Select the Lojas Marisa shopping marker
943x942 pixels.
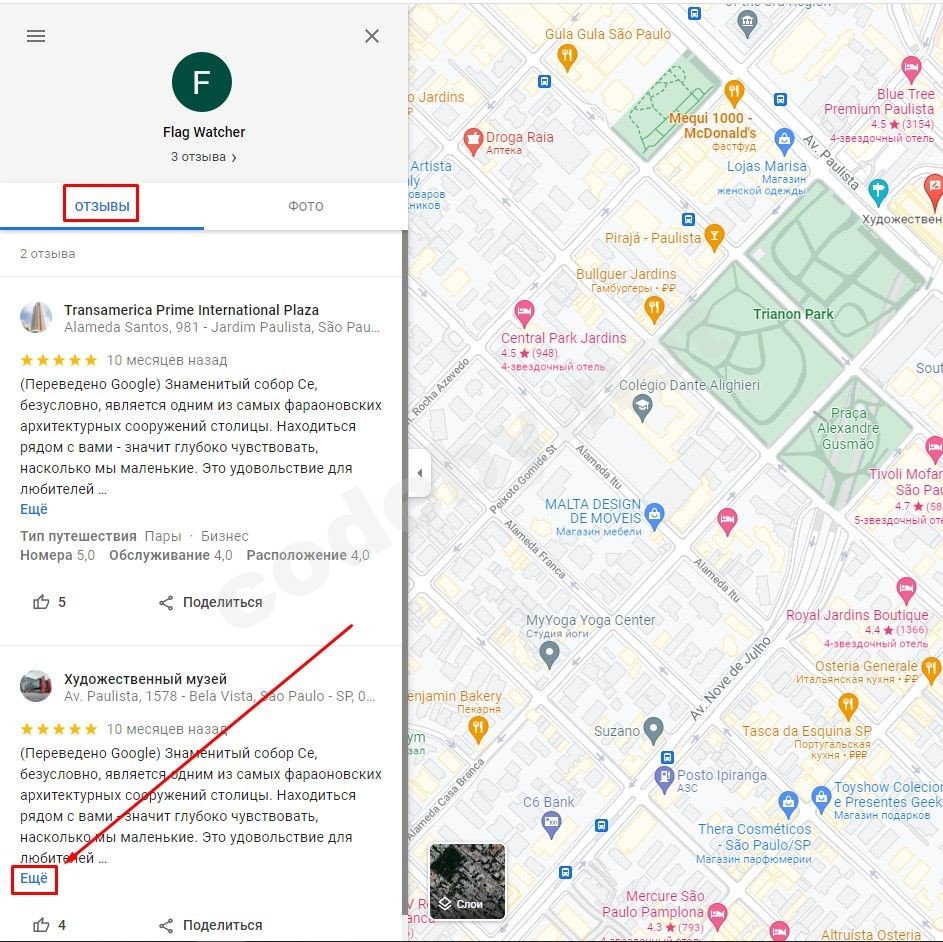click(784, 140)
